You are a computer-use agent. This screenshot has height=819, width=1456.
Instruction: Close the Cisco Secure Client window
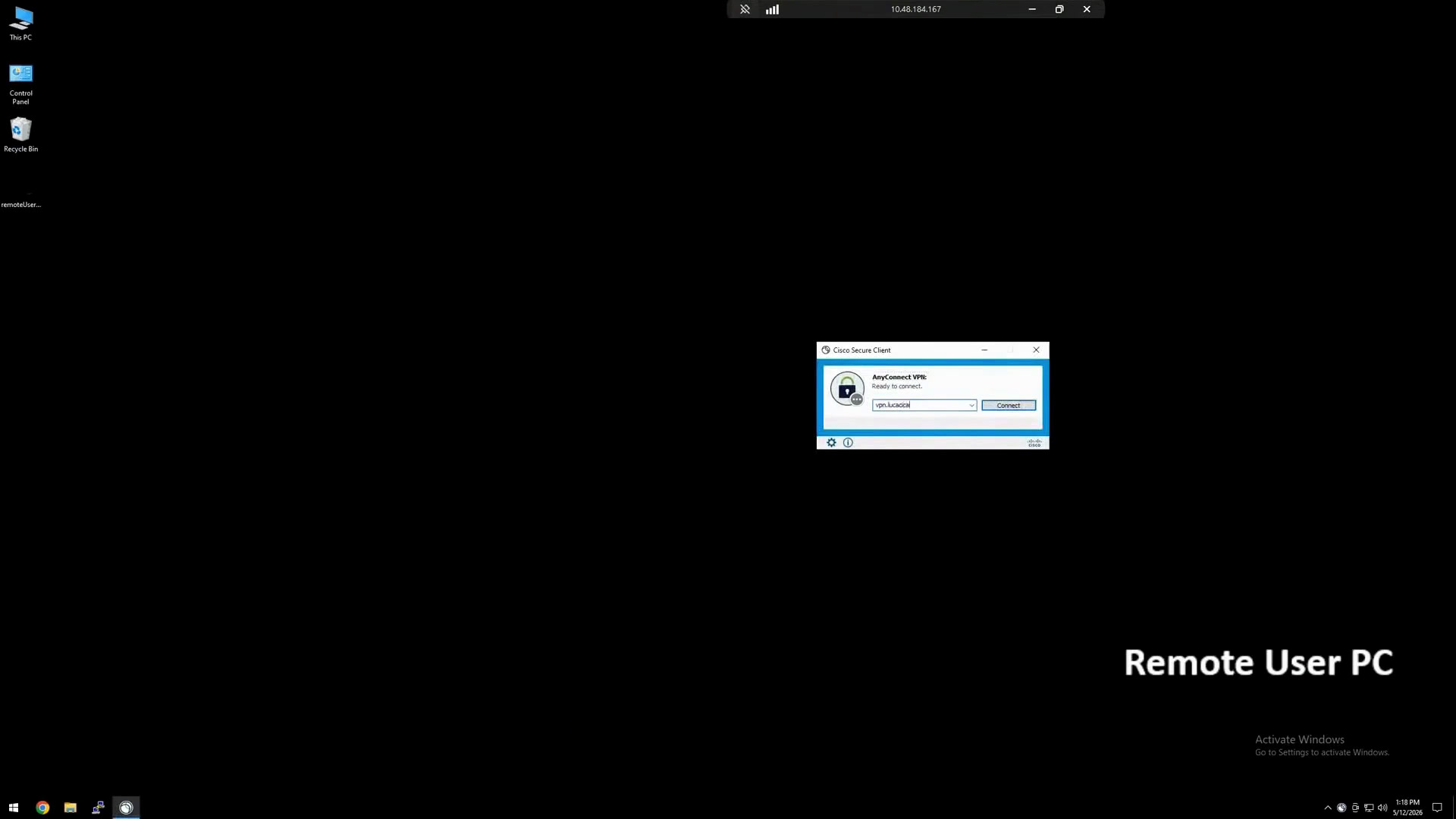[x=1036, y=350]
